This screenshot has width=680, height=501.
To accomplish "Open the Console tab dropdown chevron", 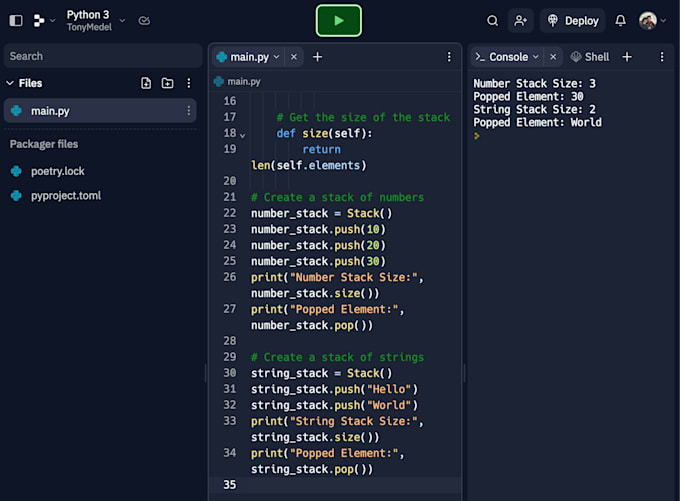I will 536,57.
